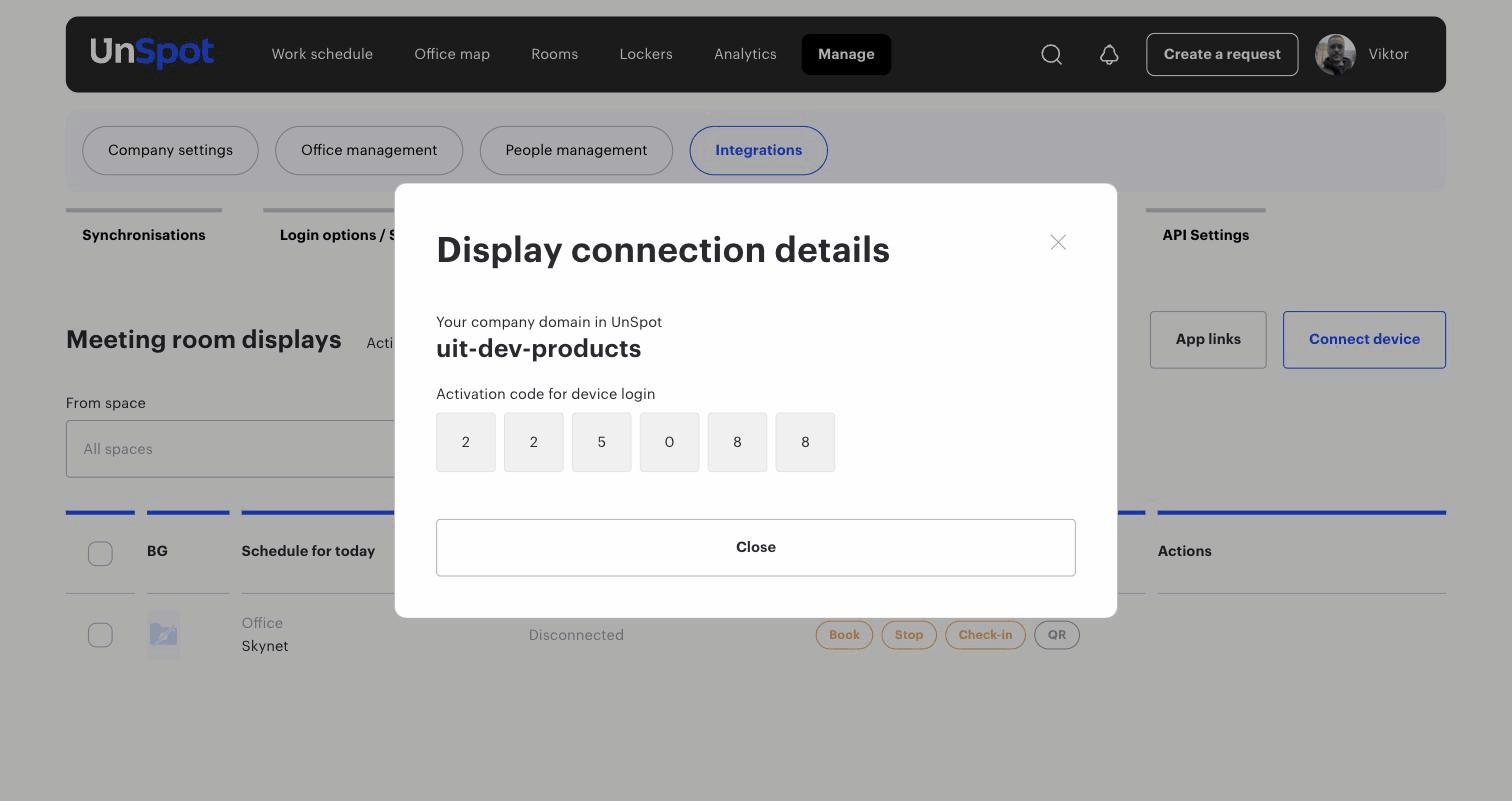The width and height of the screenshot is (1512, 801).
Task: Open the Rooms section
Action: pyautogui.click(x=554, y=54)
